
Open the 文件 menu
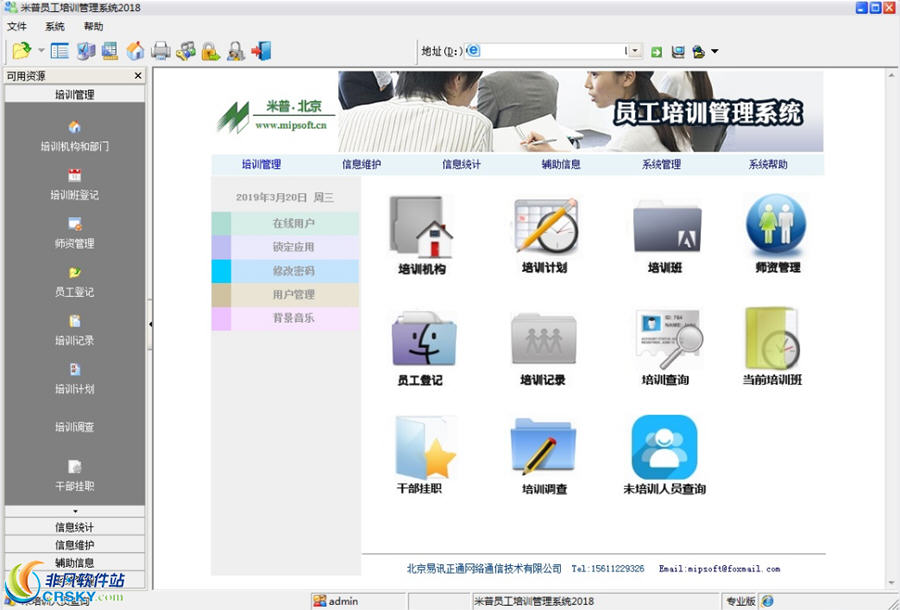17,26
